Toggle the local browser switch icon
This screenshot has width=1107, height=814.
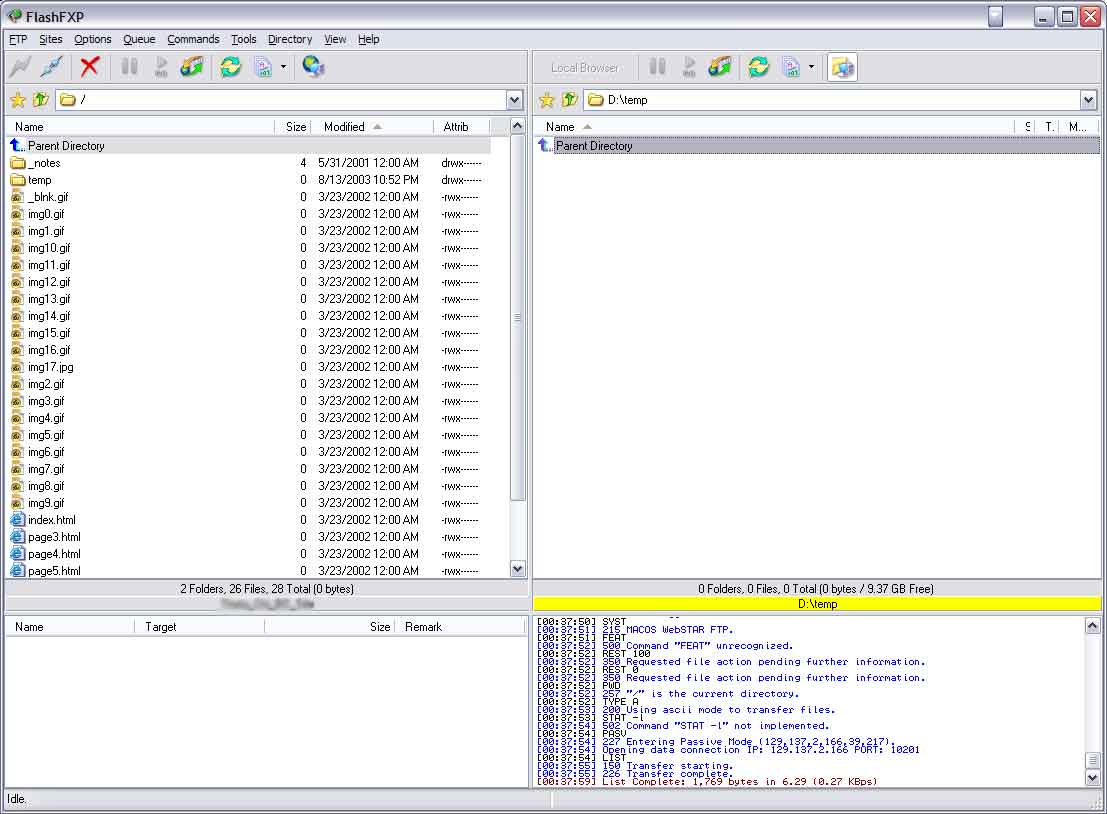pos(842,67)
